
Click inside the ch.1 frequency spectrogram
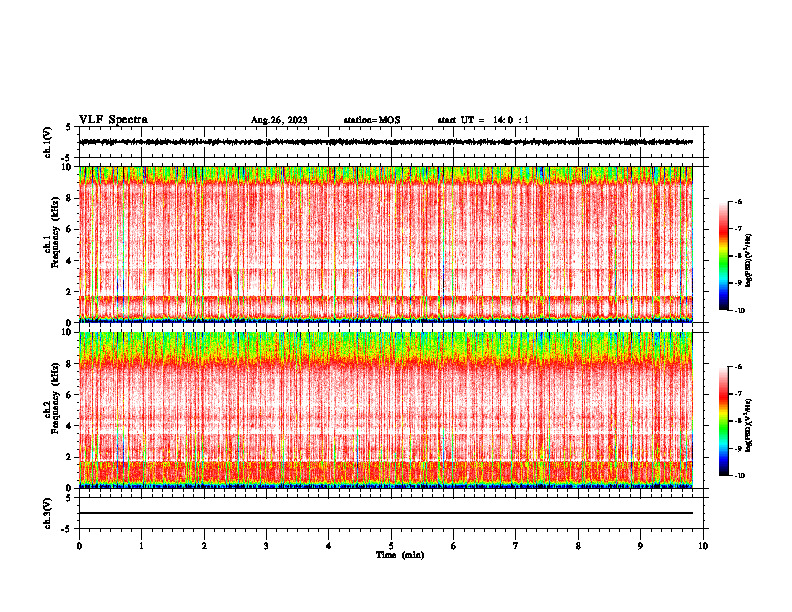tap(386, 244)
